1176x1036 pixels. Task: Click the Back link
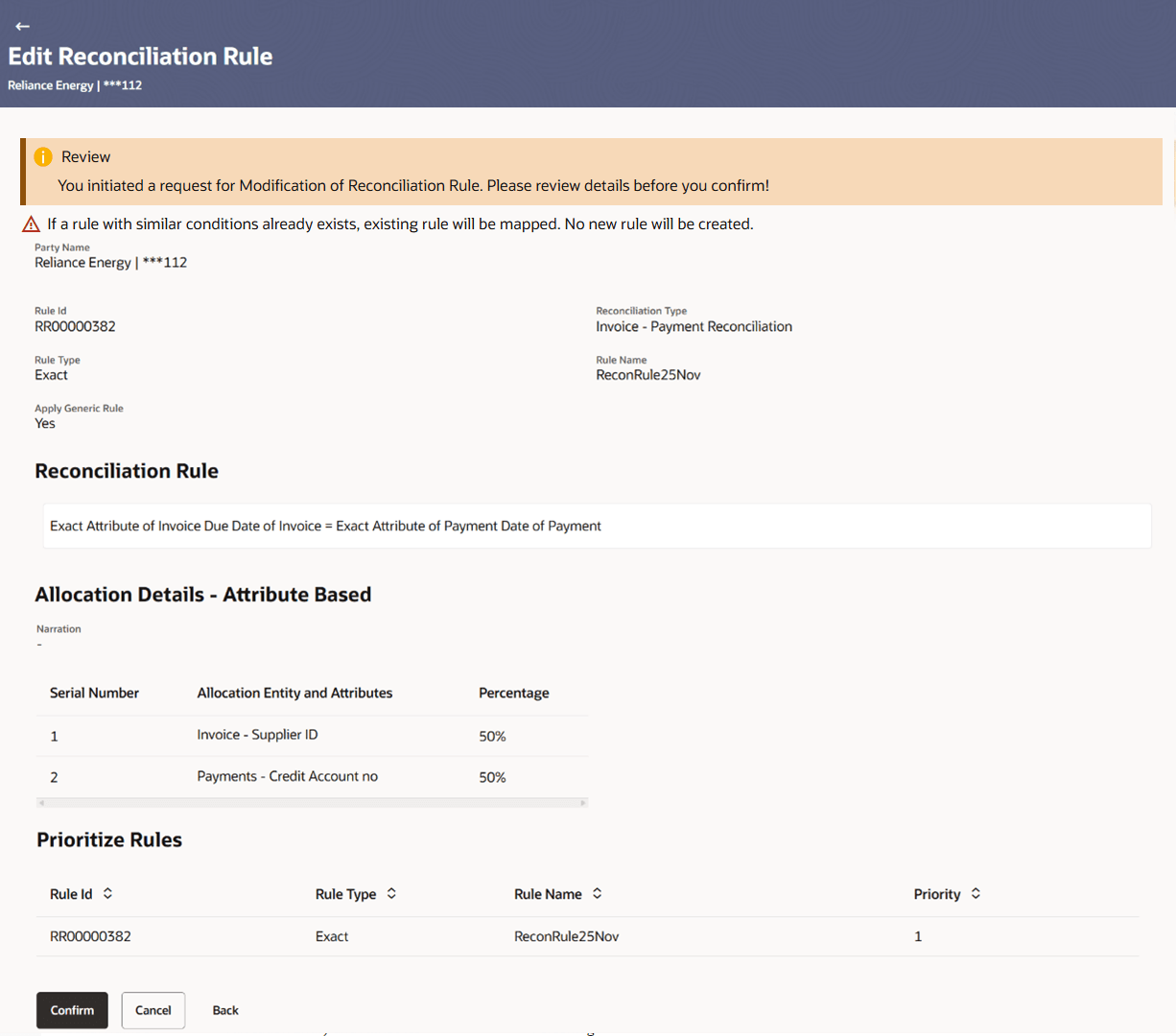225,1010
